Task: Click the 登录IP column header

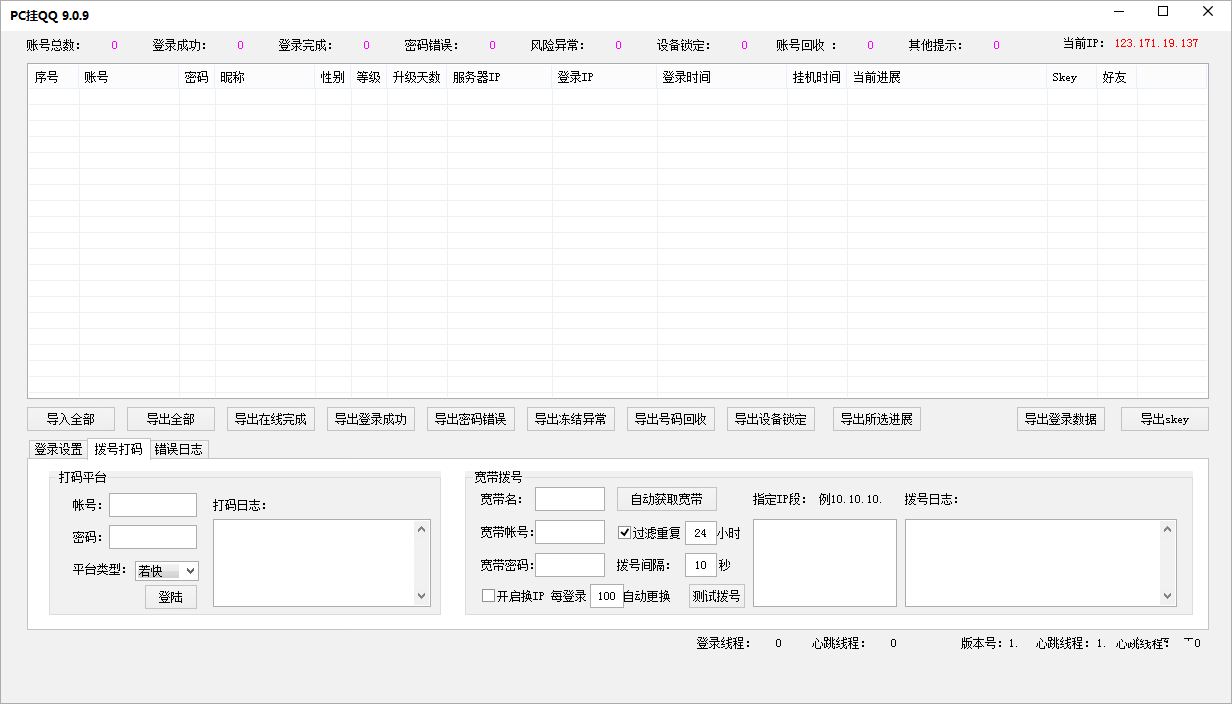Action: [x=605, y=77]
